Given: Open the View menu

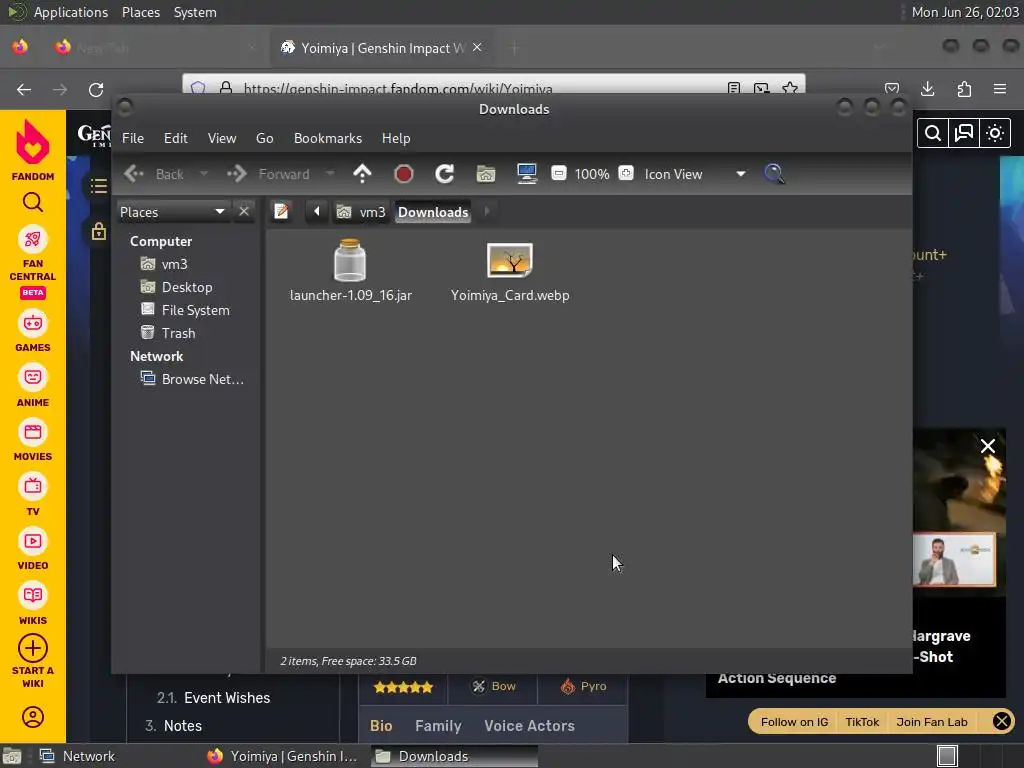Looking at the screenshot, I should (222, 138).
